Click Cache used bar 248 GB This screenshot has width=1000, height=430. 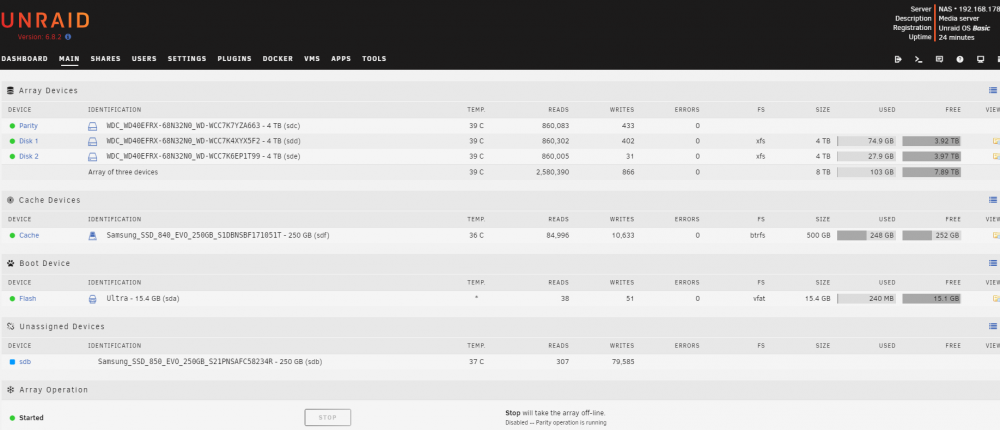pyautogui.click(x=866, y=235)
